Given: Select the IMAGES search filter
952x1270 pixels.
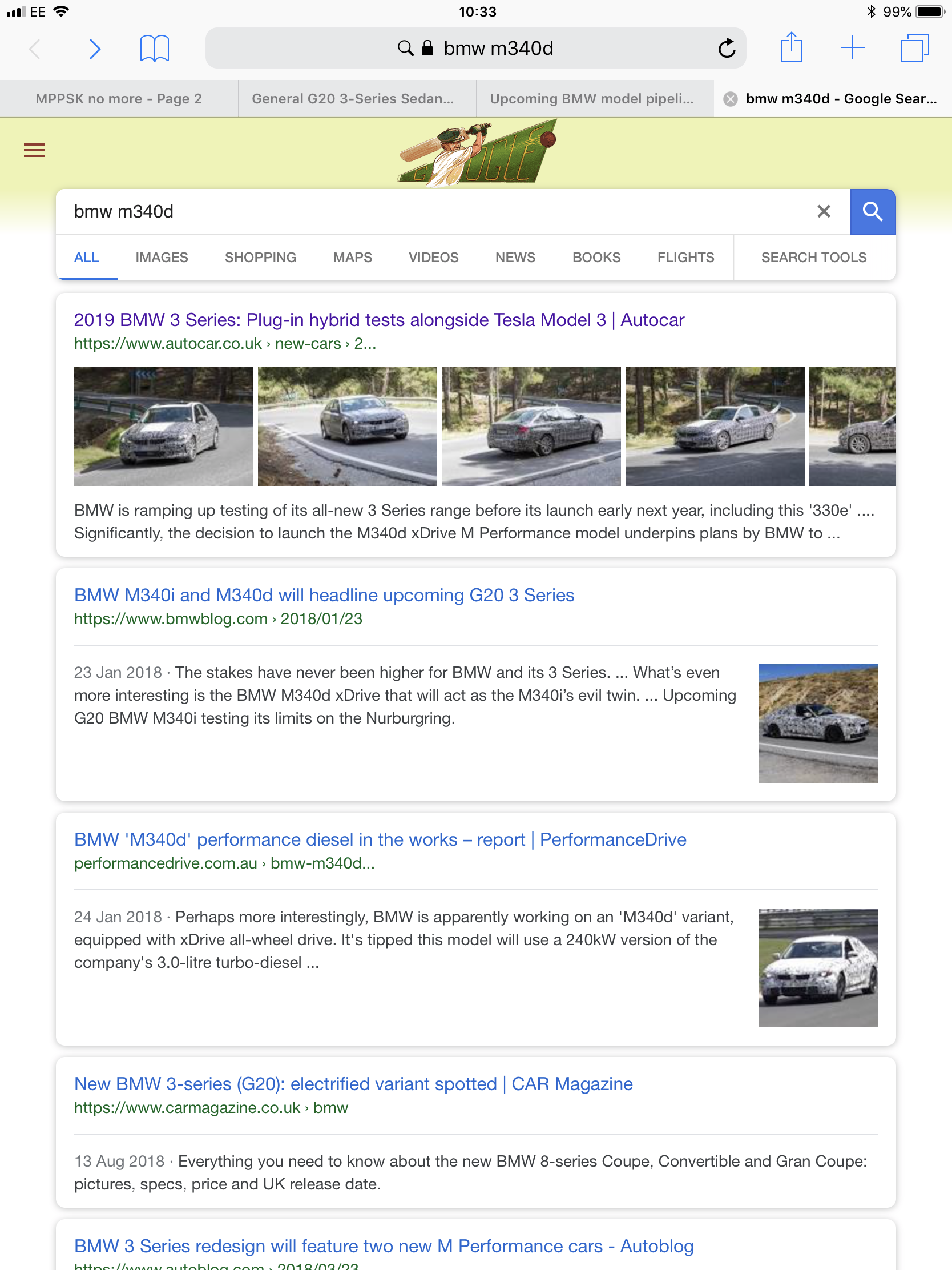Looking at the screenshot, I should tap(162, 257).
